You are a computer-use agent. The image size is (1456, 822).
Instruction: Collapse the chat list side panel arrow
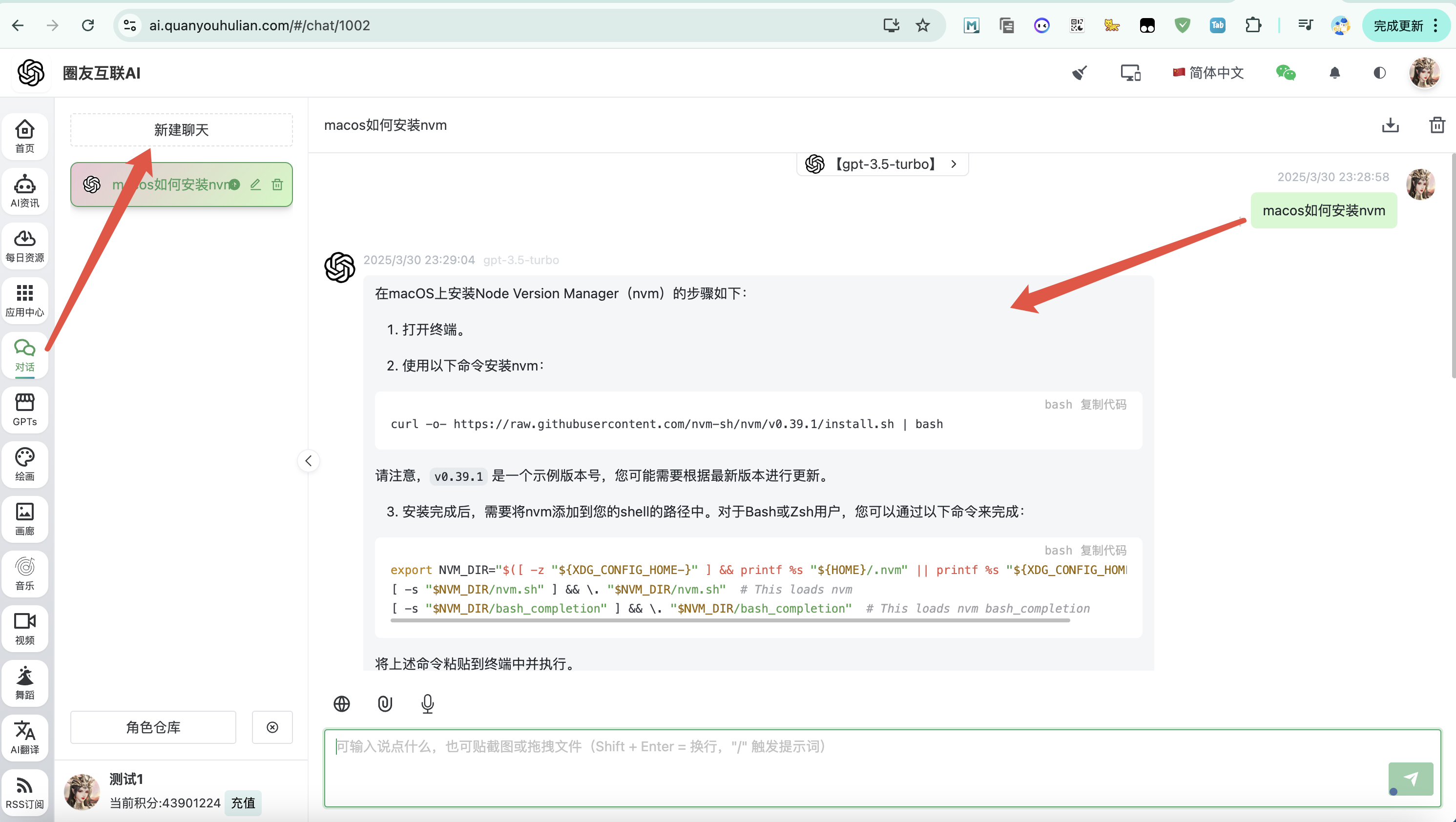(309, 461)
